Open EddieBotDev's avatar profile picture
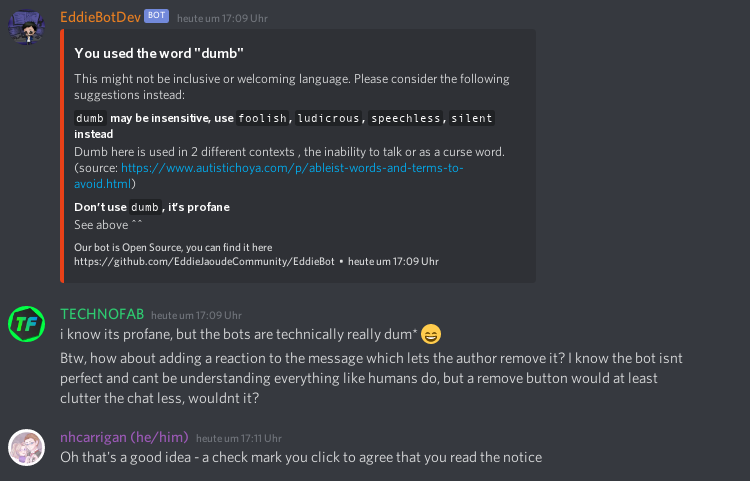Screen dimensions: 750x481 [26, 27]
